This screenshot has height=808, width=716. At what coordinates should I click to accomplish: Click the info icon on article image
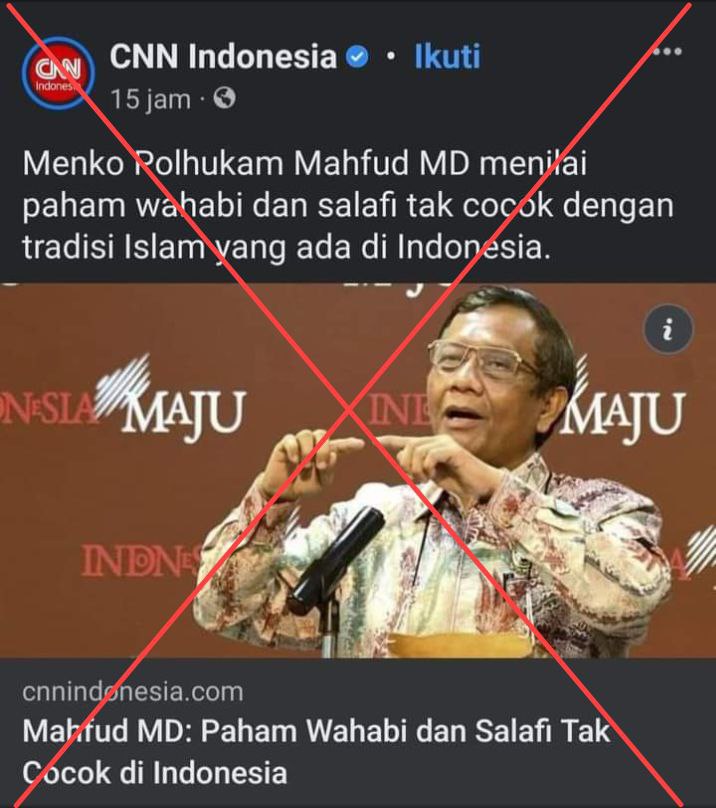(669, 329)
